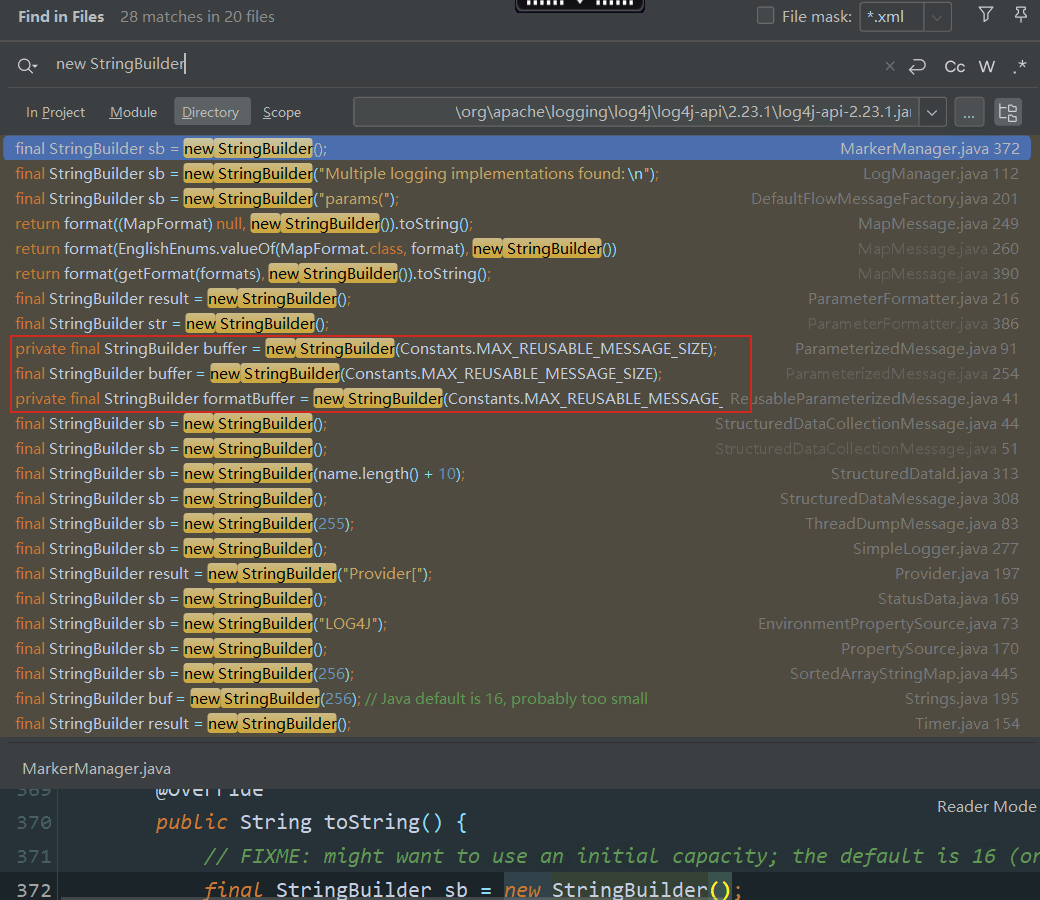
Task: Click the new line icon in search field
Action: pos(917,66)
